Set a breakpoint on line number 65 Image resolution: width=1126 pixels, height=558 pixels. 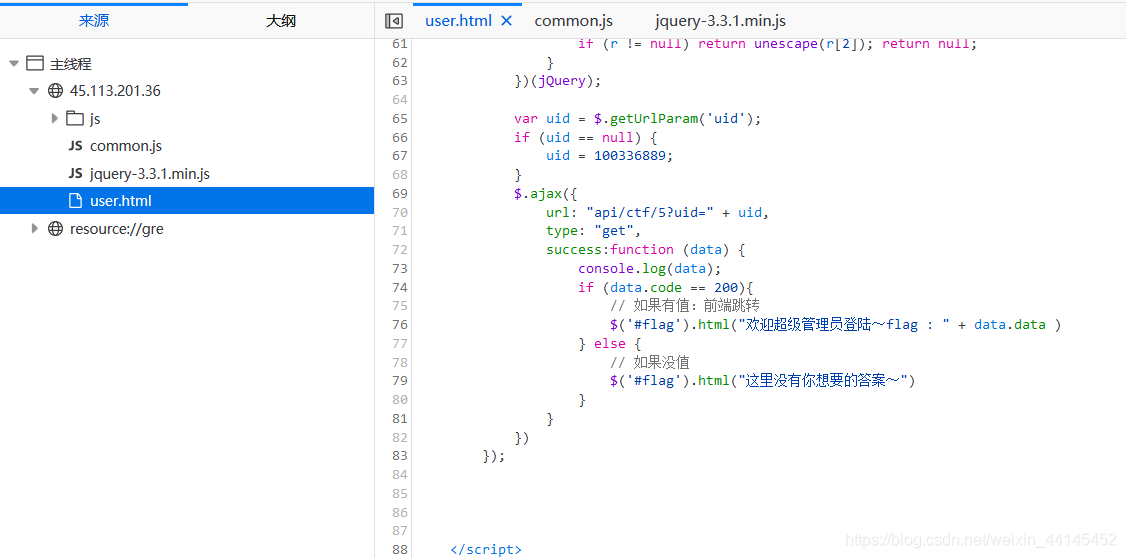(400, 118)
